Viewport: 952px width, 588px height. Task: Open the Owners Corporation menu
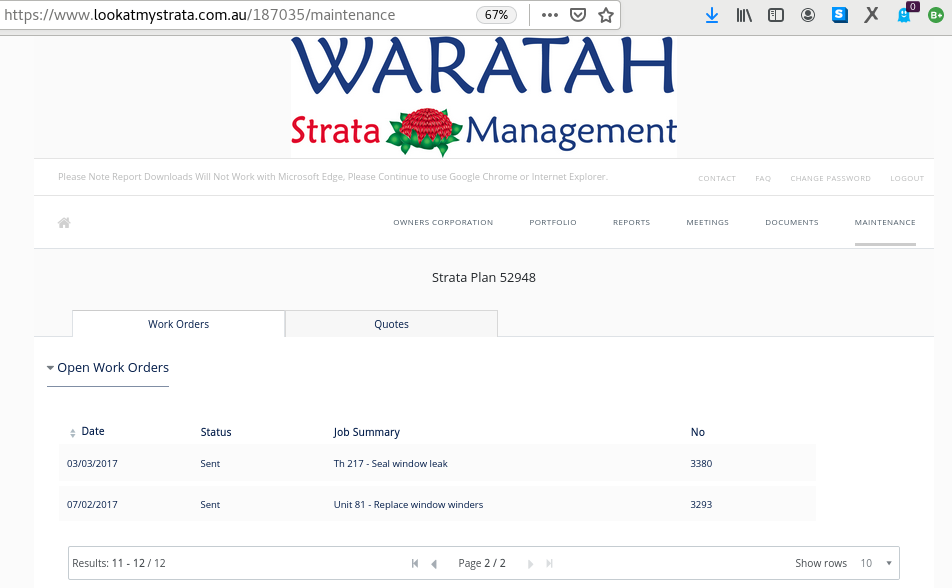click(x=443, y=222)
